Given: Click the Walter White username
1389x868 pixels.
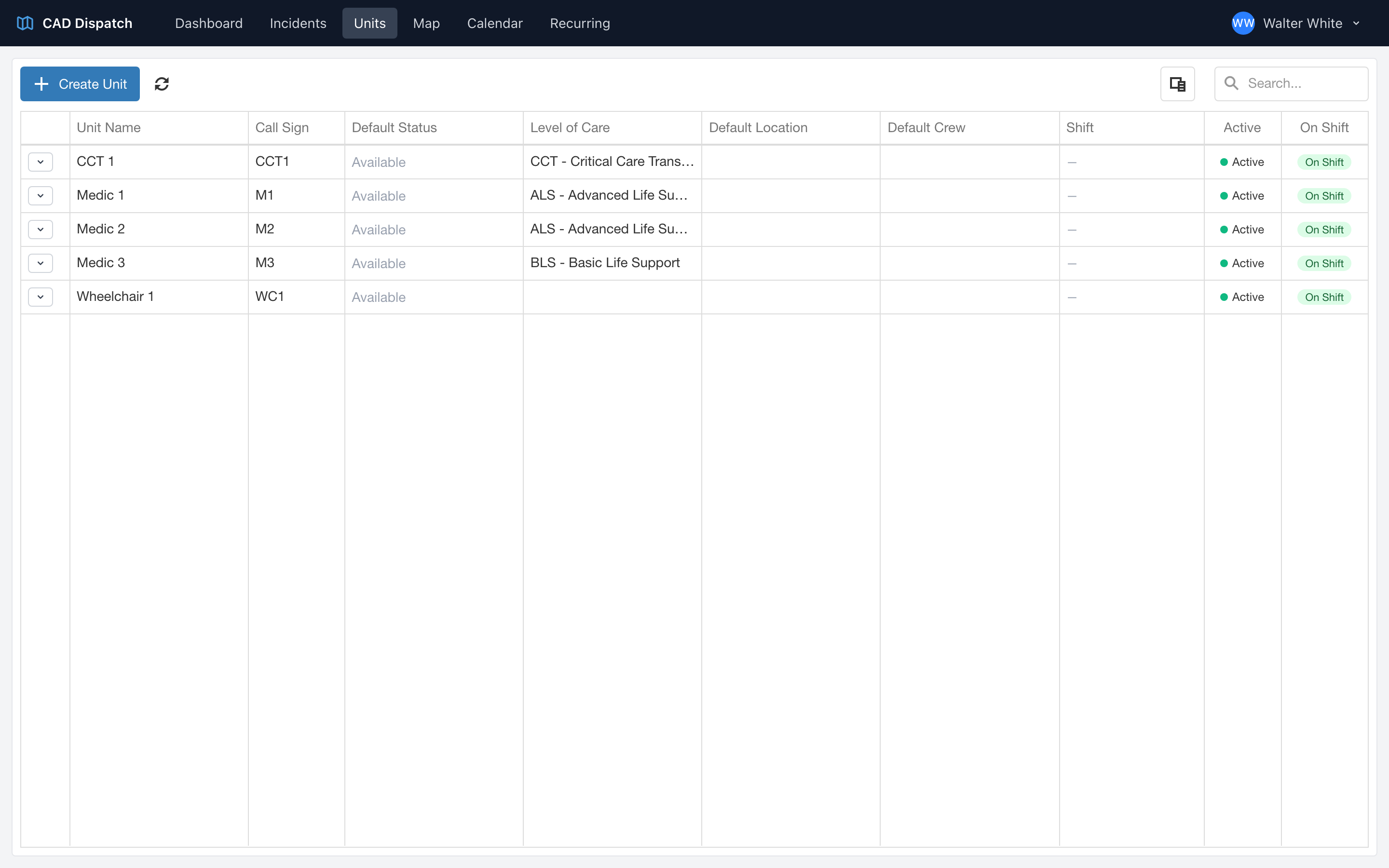Looking at the screenshot, I should point(1302,24).
